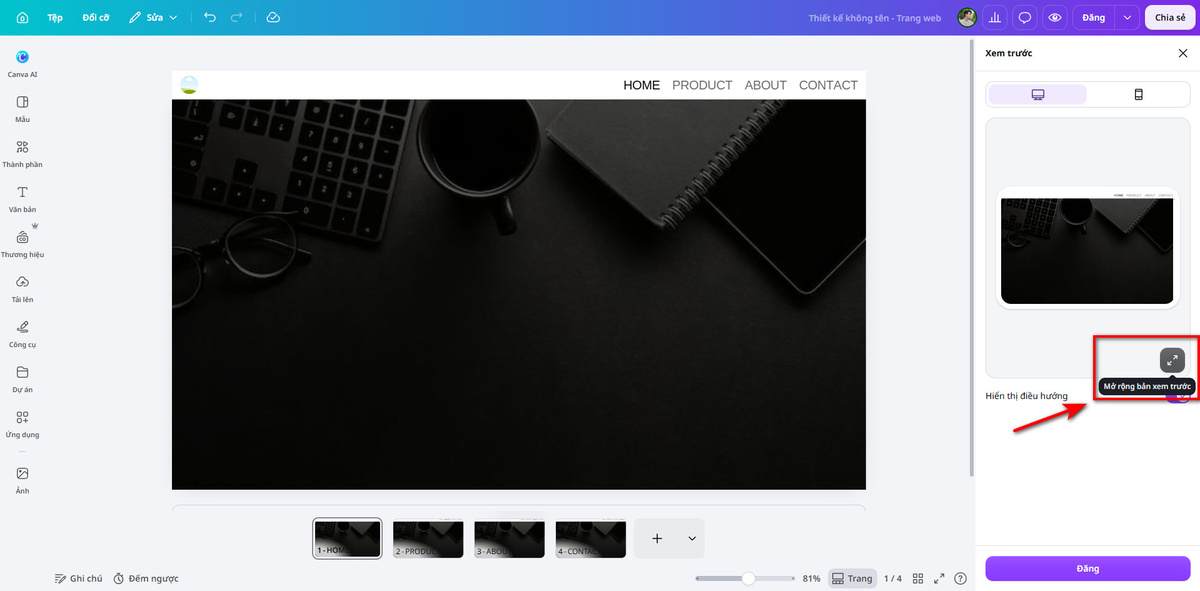This screenshot has width=1200, height=591.
Task: Toggle the Trang pages view button
Action: (x=852, y=578)
